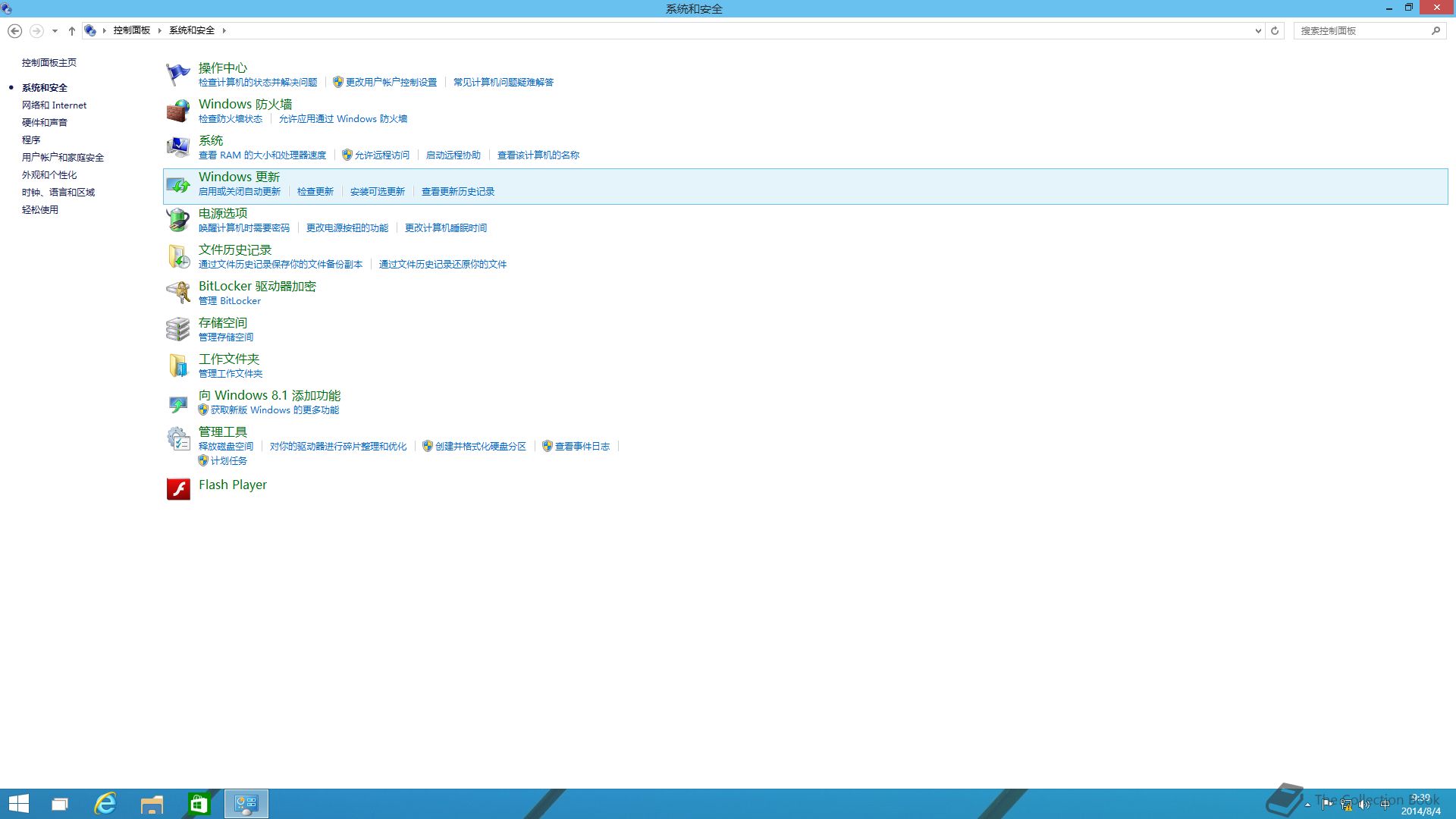This screenshot has width=1456, height=819.
Task: Focus the 搜索控制面板 search box
Action: (1363, 30)
